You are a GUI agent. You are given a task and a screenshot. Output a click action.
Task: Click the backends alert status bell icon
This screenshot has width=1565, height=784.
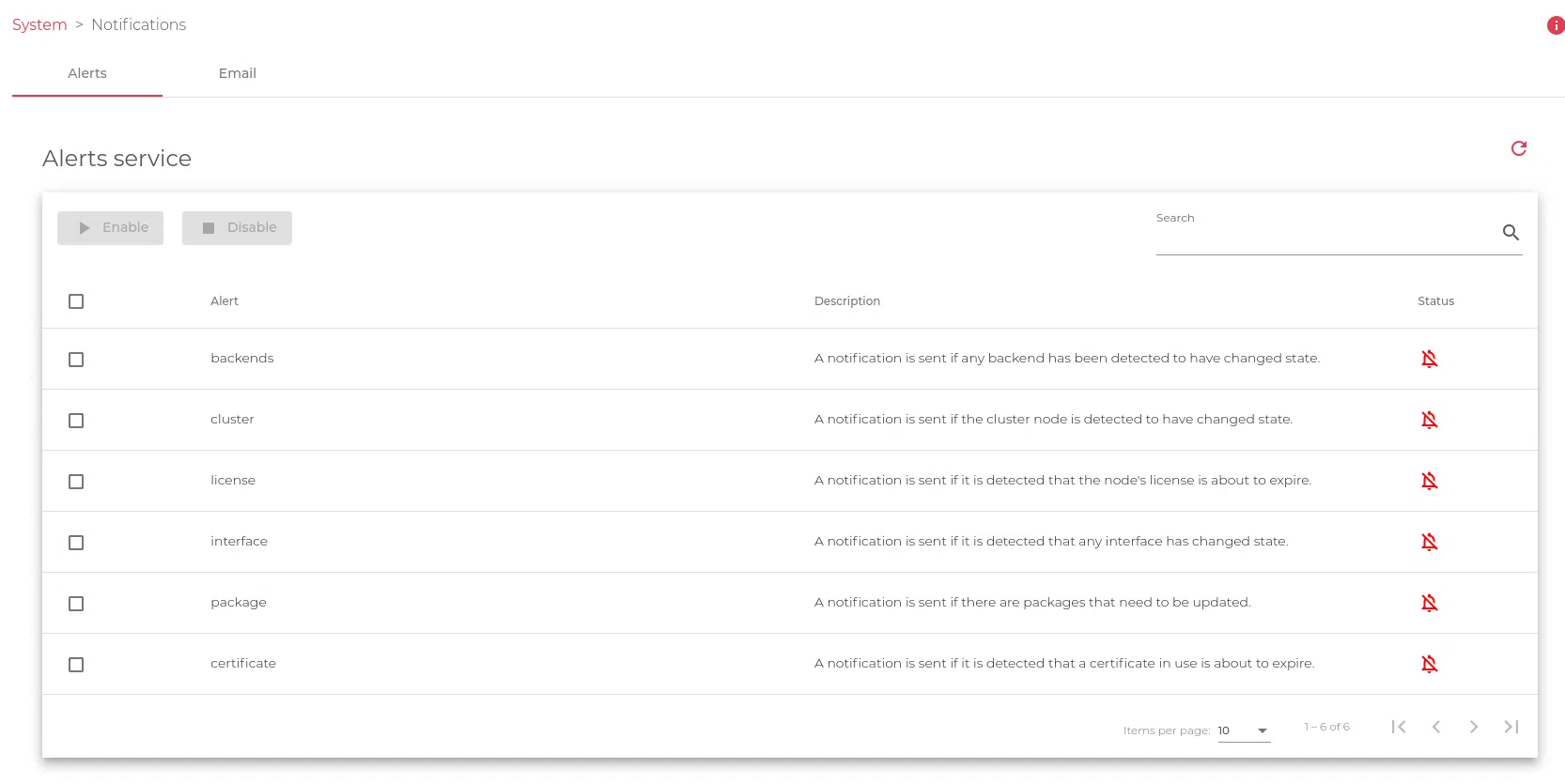pos(1429,359)
